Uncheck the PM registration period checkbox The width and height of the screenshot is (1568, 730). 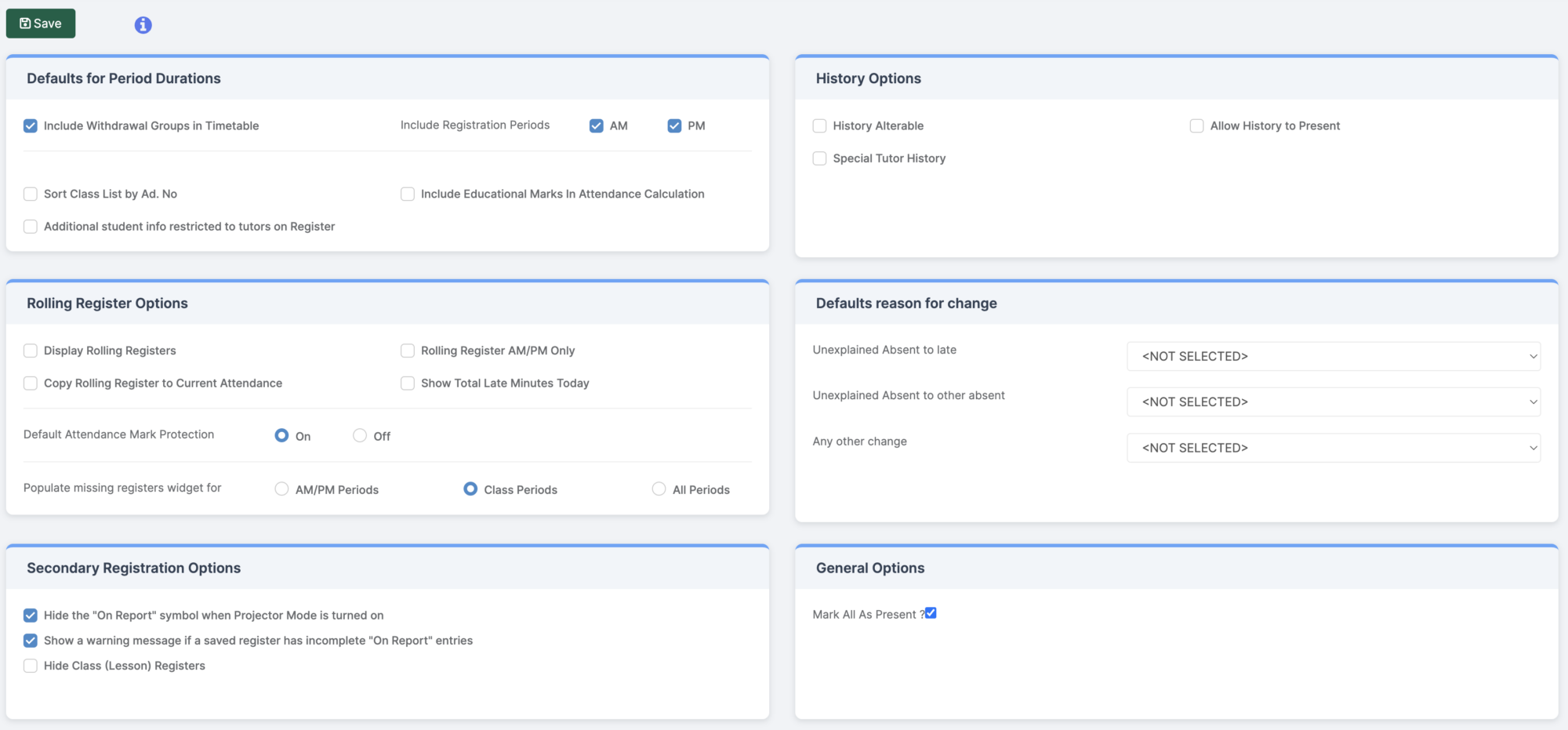(674, 125)
